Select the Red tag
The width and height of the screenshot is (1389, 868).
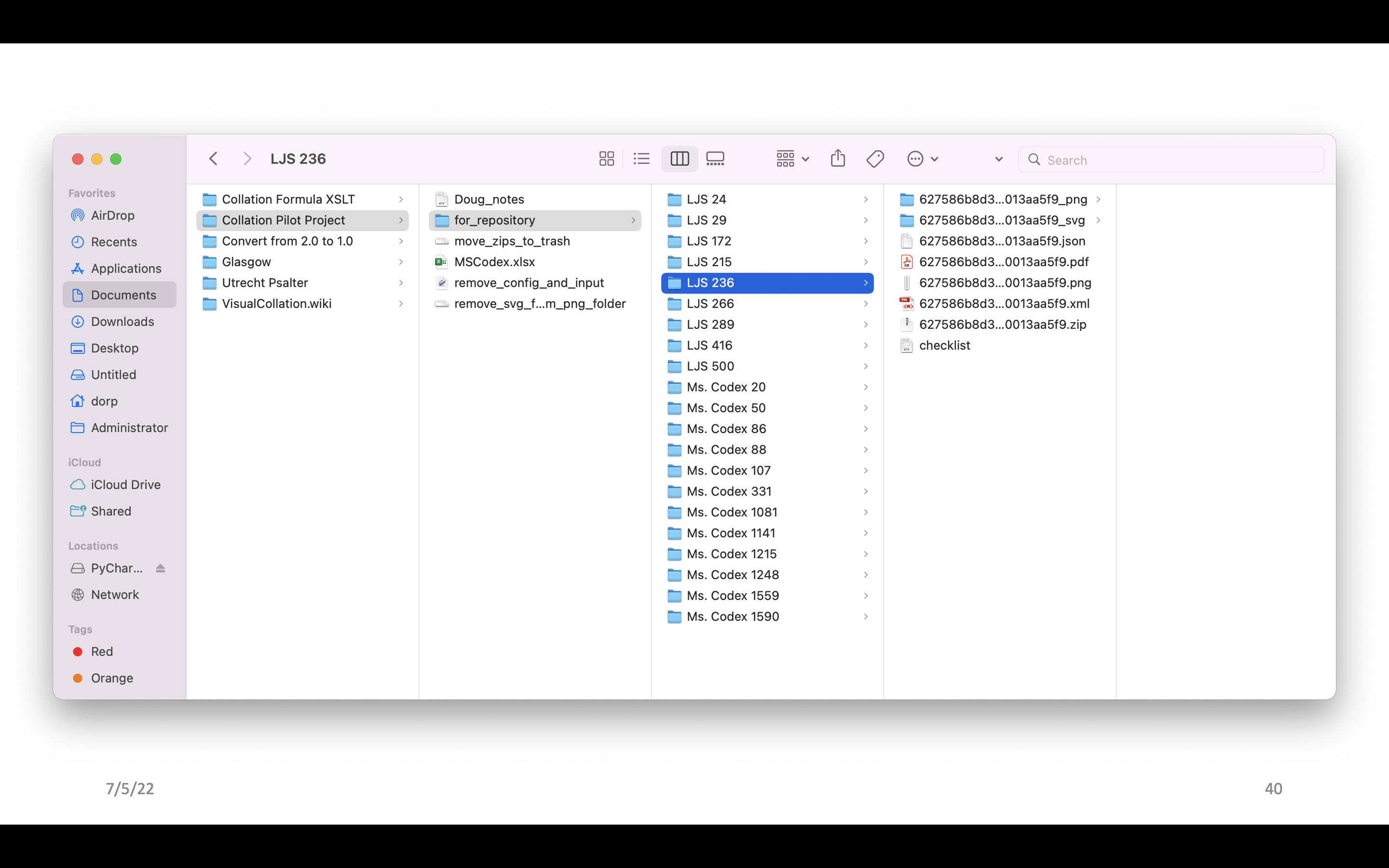120,651
